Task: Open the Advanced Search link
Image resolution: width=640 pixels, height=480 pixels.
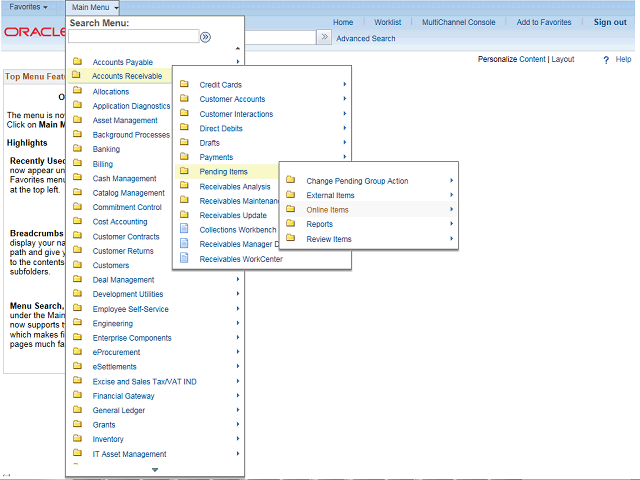Action: pyautogui.click(x=365, y=39)
